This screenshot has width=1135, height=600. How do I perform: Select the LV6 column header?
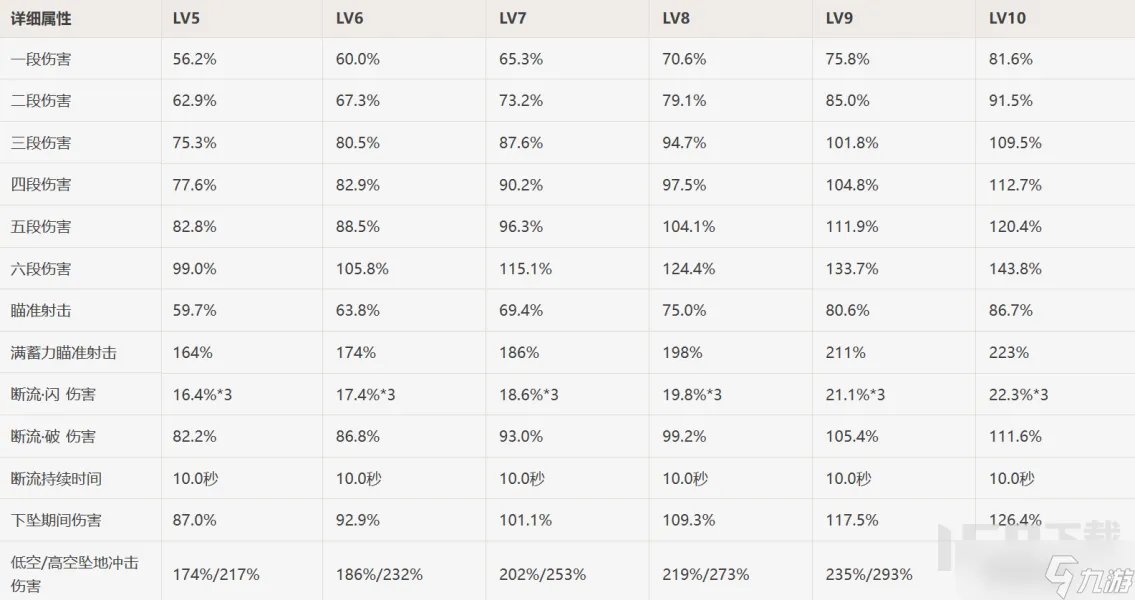(350, 18)
